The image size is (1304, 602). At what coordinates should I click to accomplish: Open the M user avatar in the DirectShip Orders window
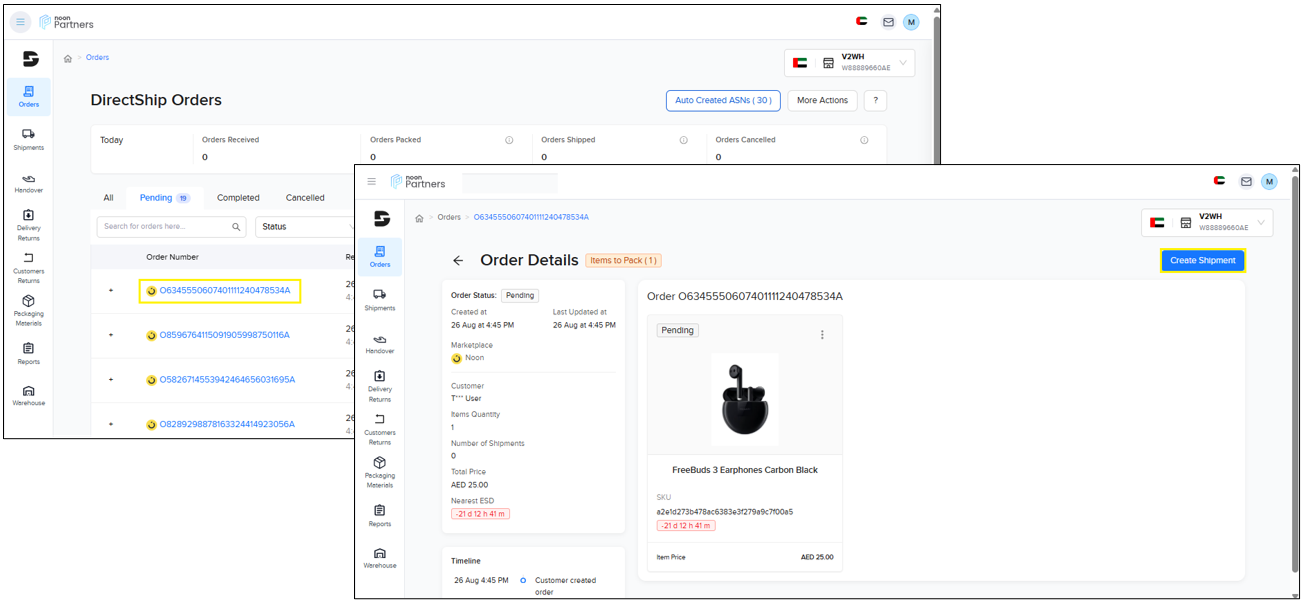(911, 22)
